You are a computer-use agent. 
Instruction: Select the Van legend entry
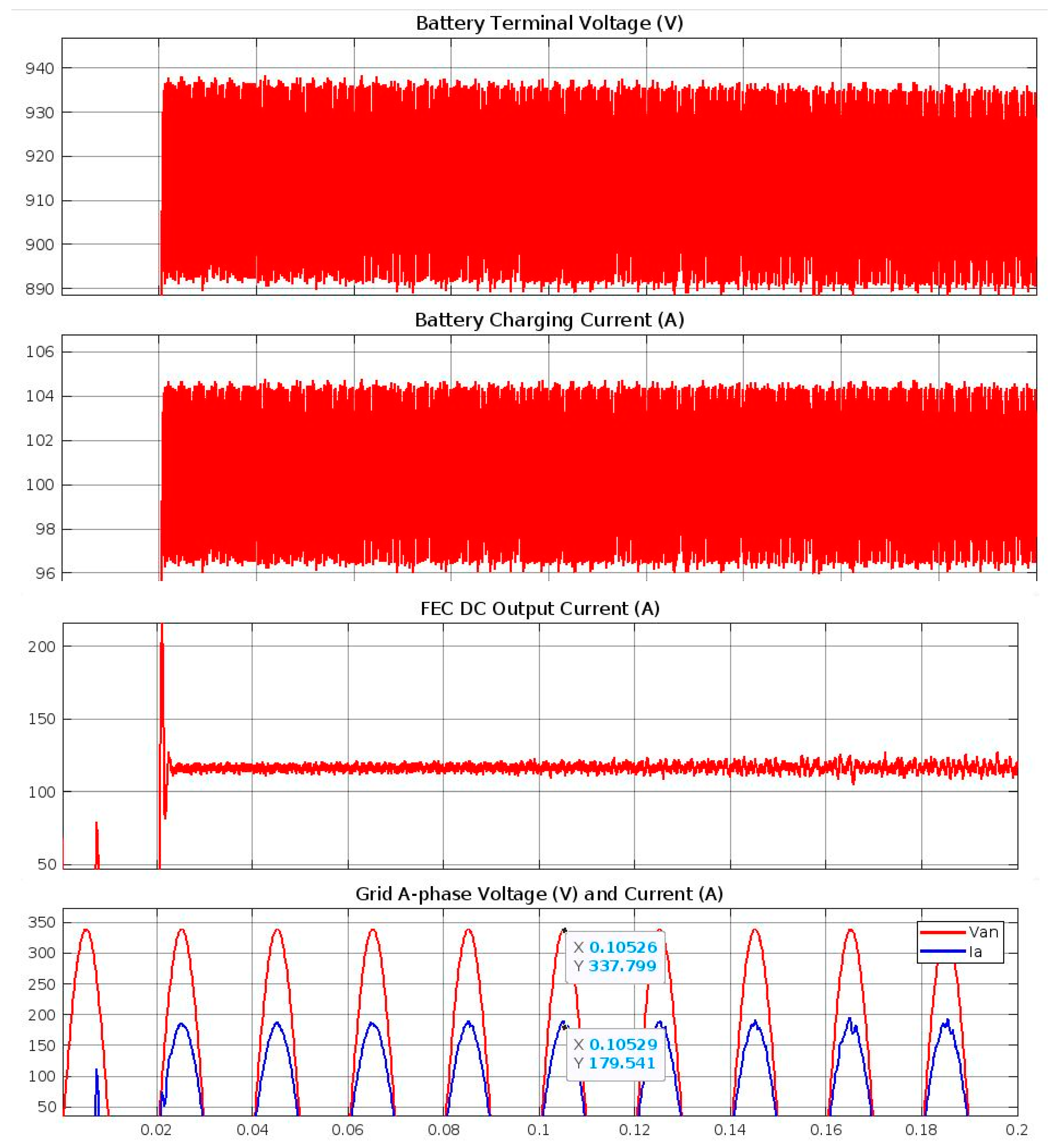(x=983, y=932)
